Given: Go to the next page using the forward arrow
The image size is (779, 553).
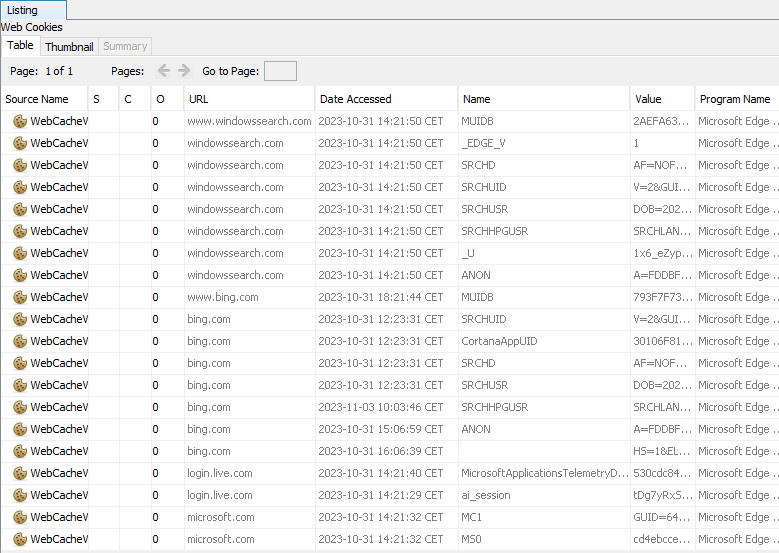Looking at the screenshot, I should [184, 71].
